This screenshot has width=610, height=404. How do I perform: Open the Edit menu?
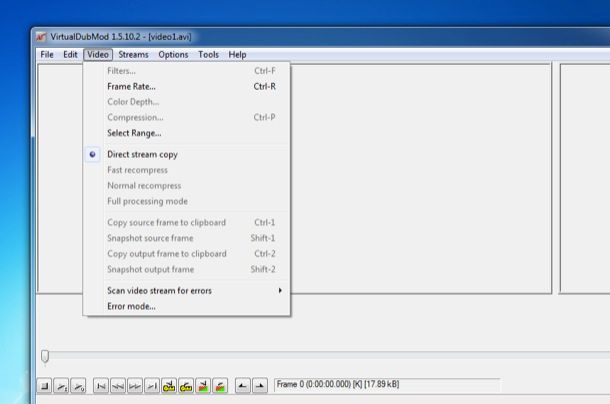[70, 54]
